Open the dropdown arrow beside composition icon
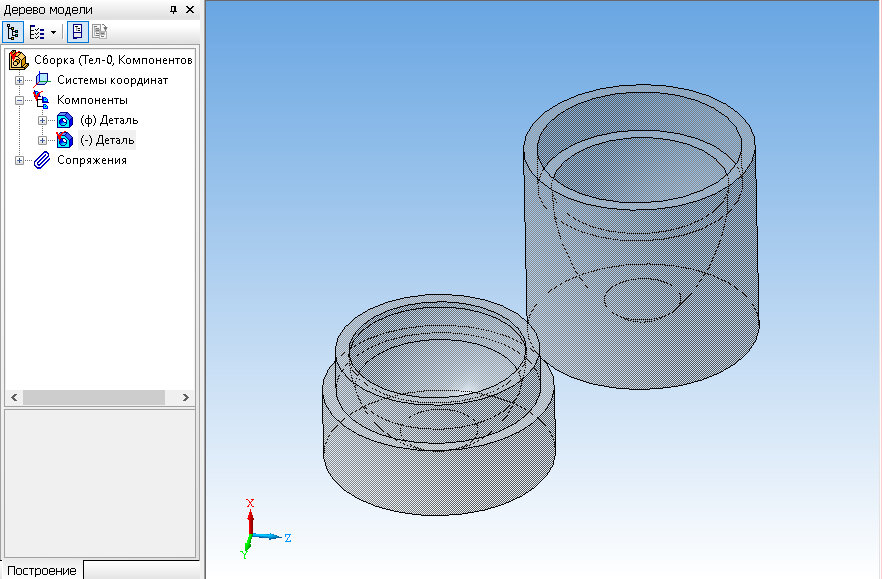 (x=53, y=32)
